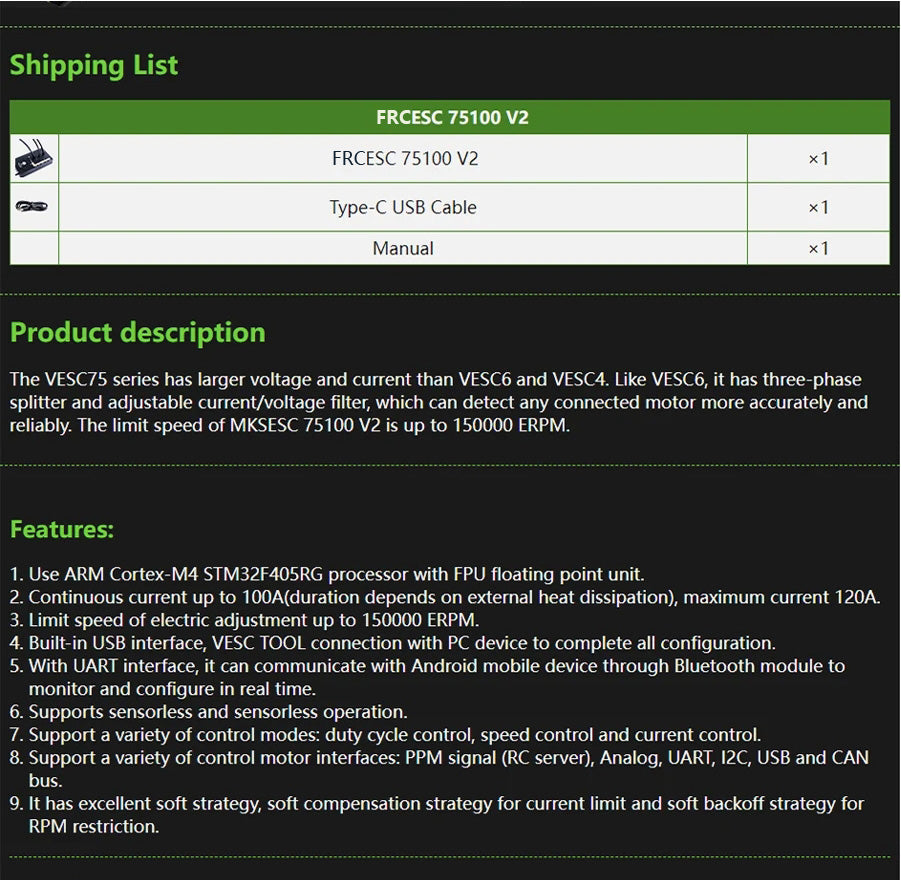Viewport: 901px width, 880px height.
Task: Click feature 4 about built-in USB interface
Action: [392, 643]
